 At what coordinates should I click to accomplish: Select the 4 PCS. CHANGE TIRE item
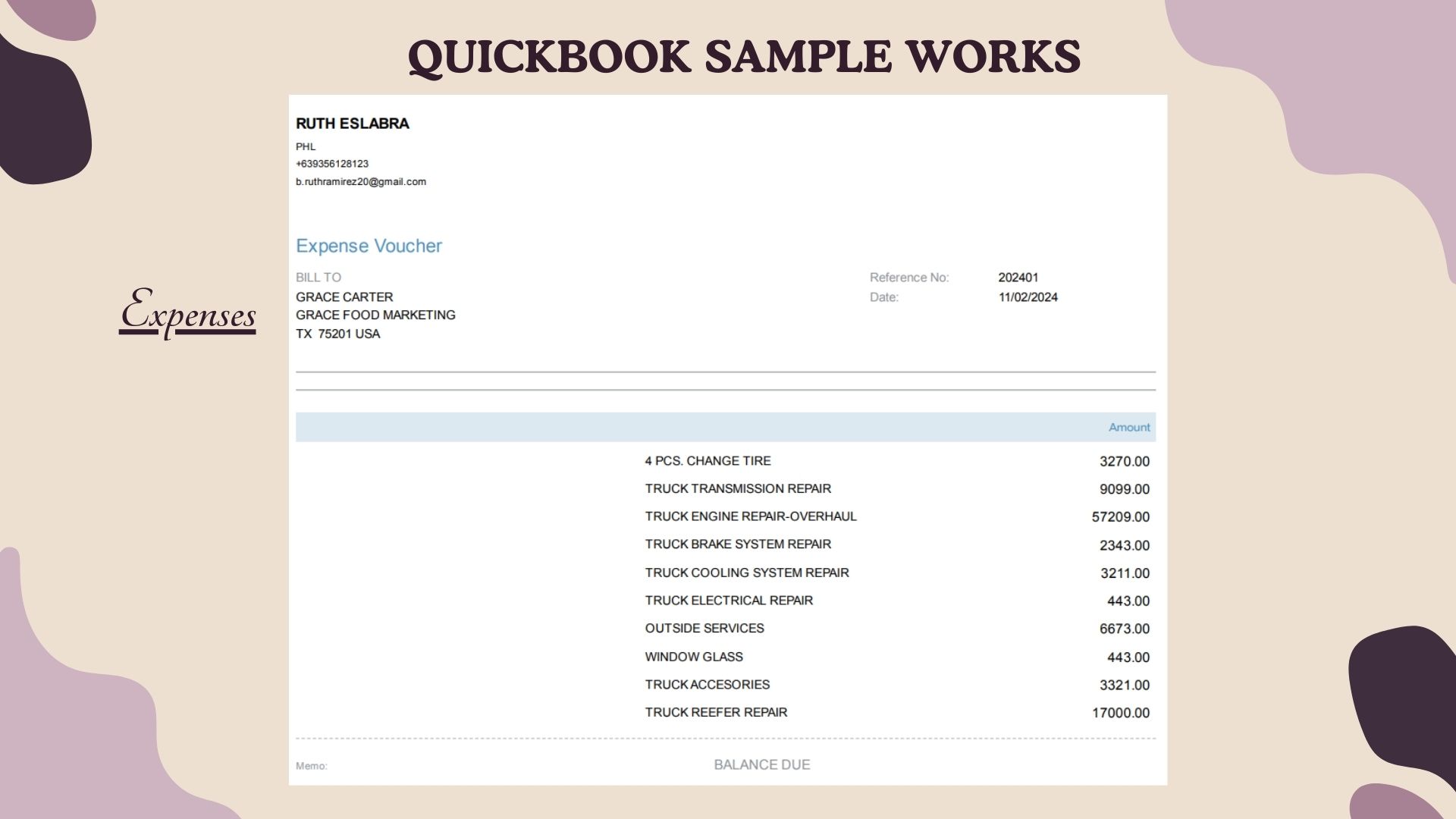pos(708,461)
